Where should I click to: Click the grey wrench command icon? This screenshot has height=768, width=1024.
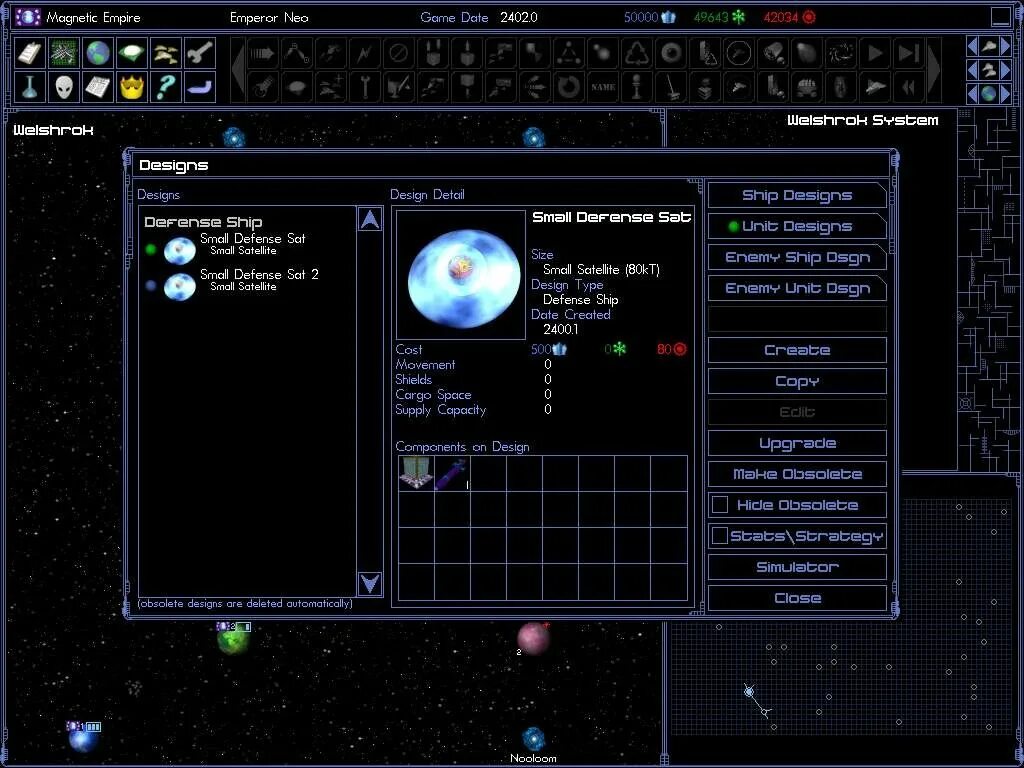point(364,87)
